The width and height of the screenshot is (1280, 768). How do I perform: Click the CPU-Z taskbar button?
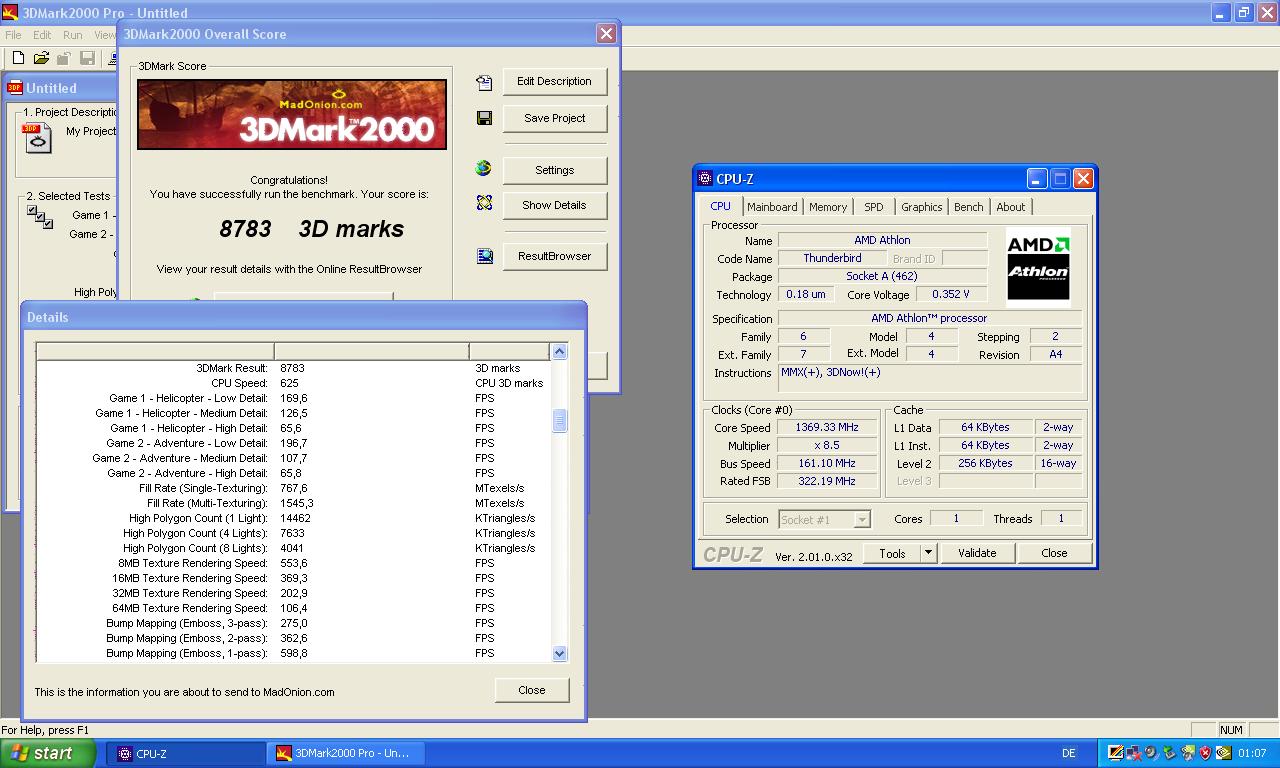pos(185,753)
